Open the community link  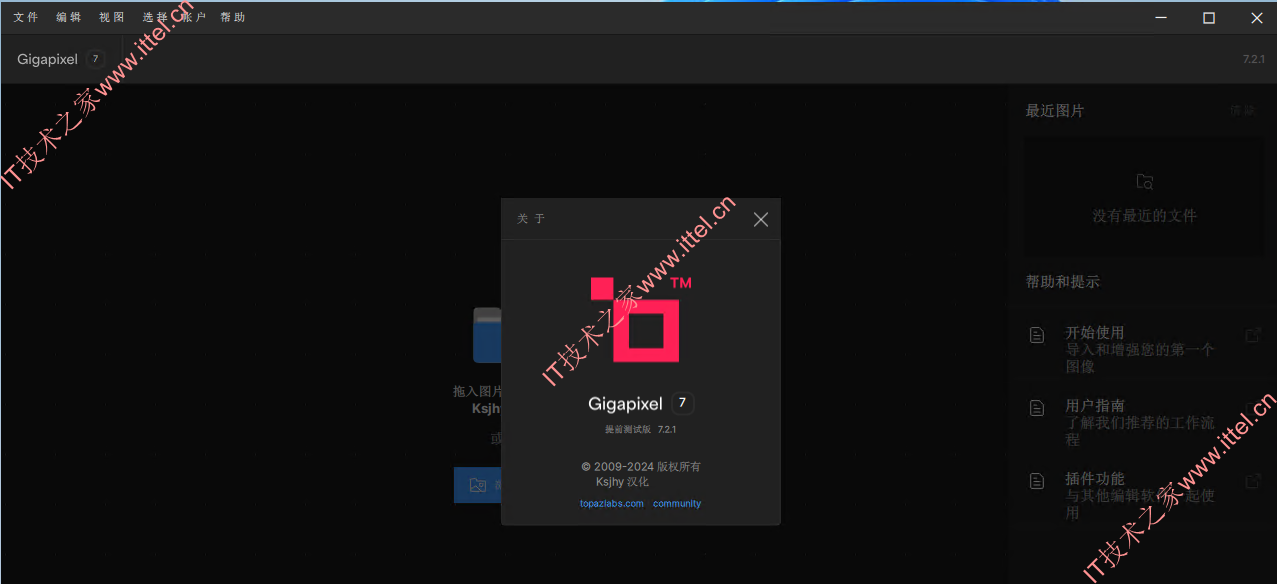tap(677, 504)
